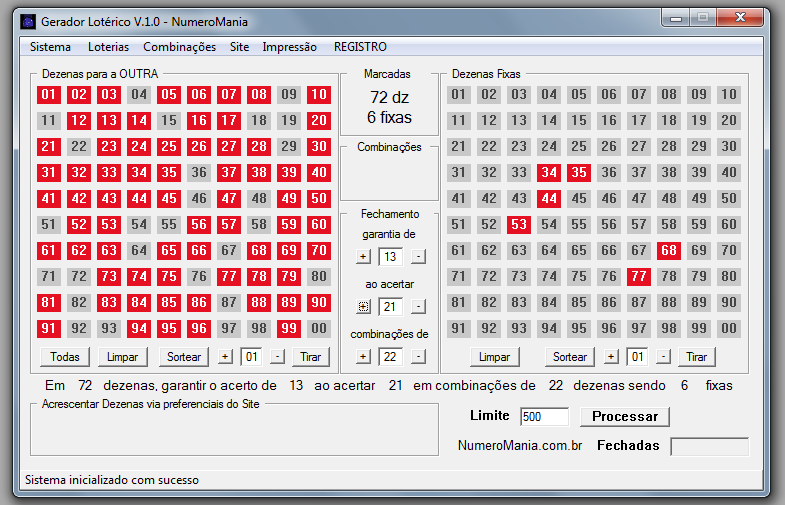Mark gray number 00 in Dezenas Fixas grid
Viewport: 785px width, 505px height.
tap(729, 329)
